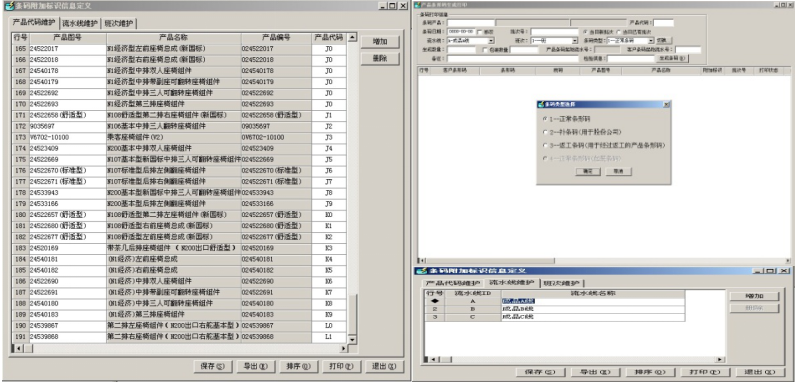
Task: Open the 条码类型 dropdown
Action: [x=651, y=41]
